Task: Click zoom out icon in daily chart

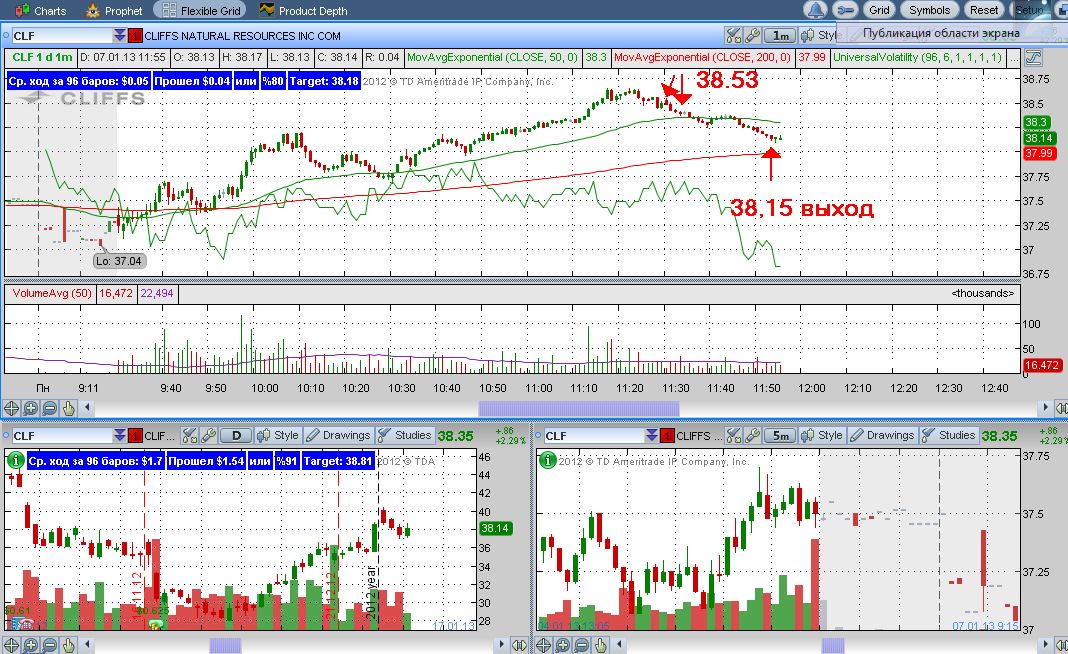Action: [x=49, y=644]
